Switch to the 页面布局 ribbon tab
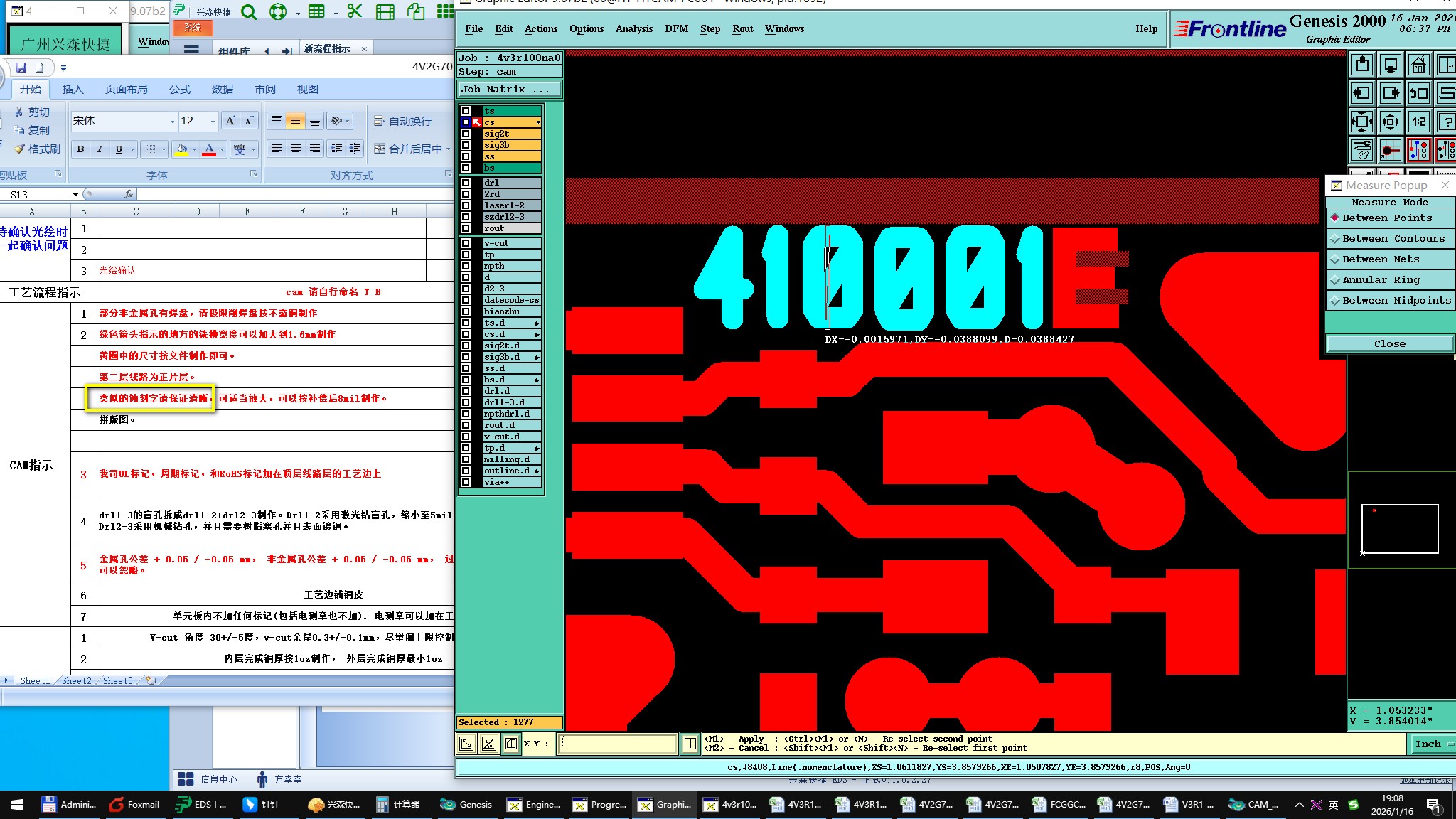1456x819 pixels. [x=126, y=89]
